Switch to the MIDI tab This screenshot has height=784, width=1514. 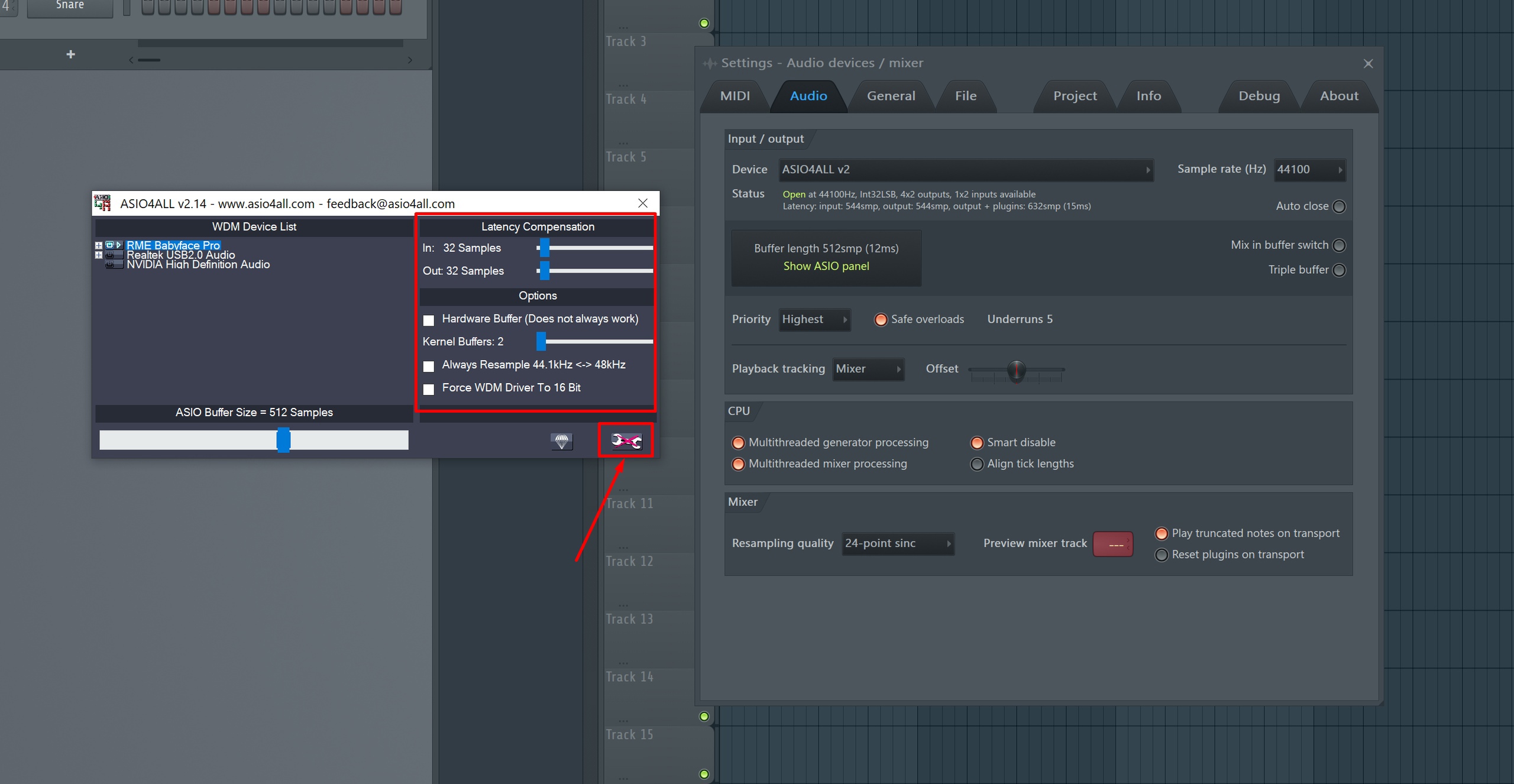tap(735, 96)
